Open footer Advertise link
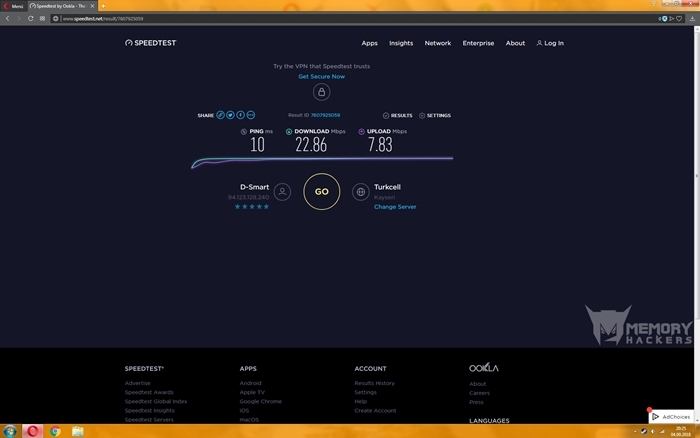 tap(138, 383)
